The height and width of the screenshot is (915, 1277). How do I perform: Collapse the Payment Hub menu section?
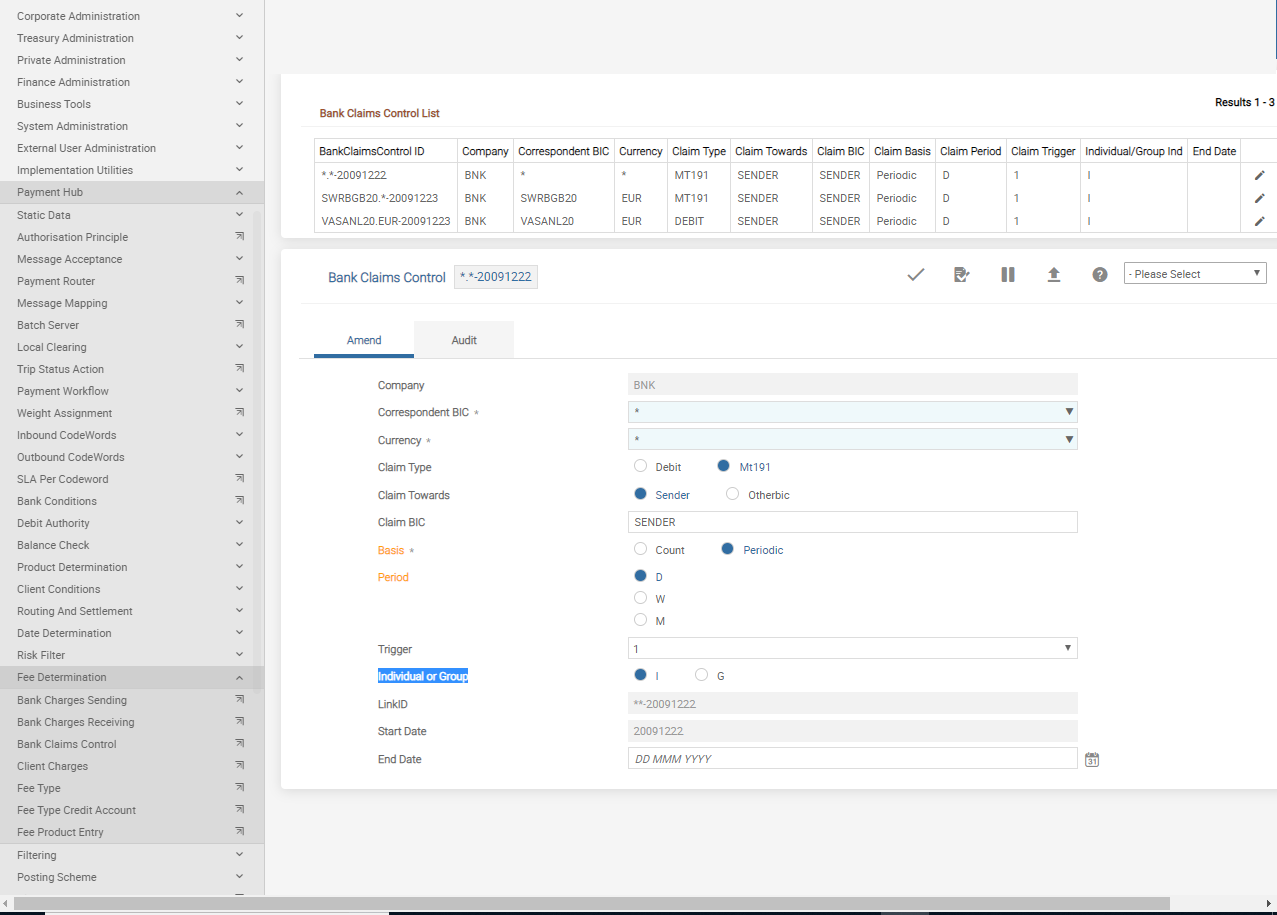239,192
